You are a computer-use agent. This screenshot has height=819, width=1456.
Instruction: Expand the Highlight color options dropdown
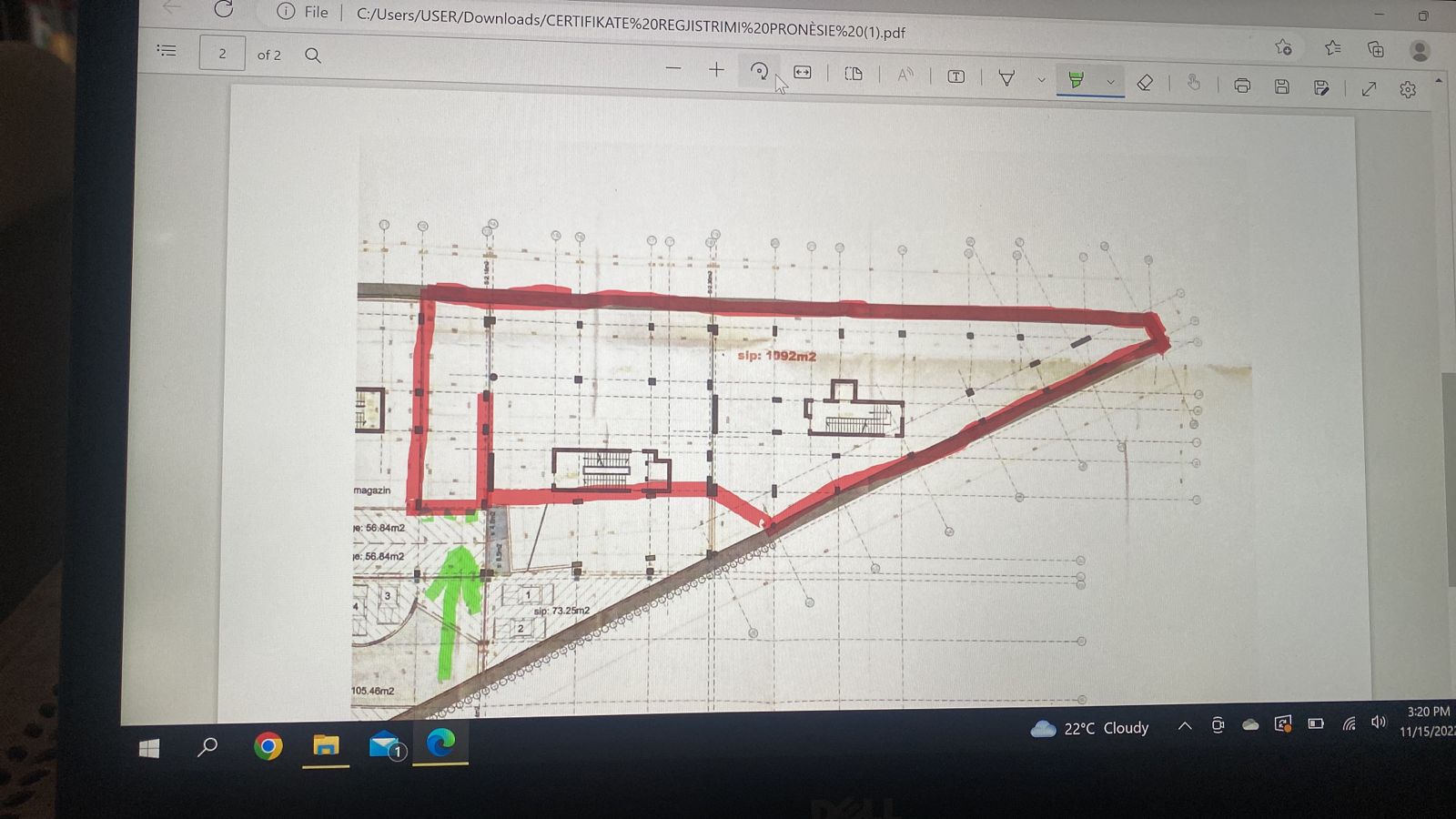[1110, 82]
